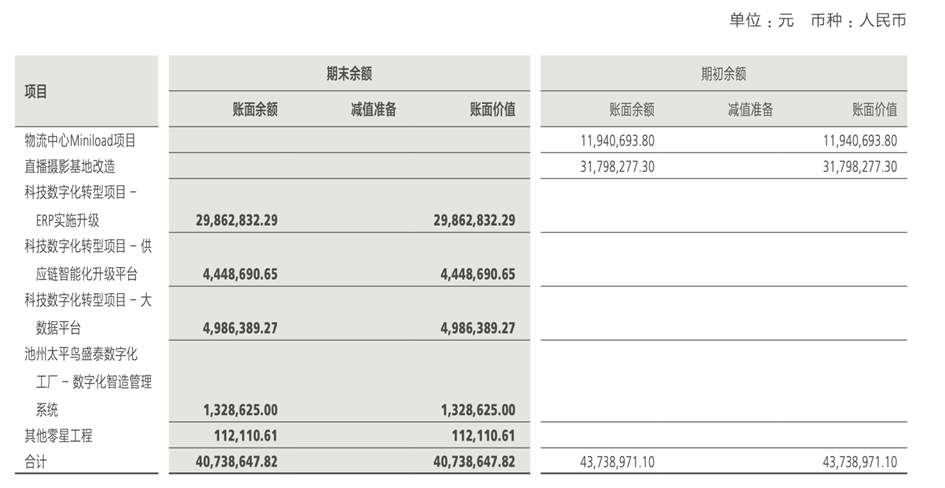Screen dimensions: 945x488
Task: Click total 43,738,971.10 under 期初 账面余额
Action: click(x=617, y=462)
